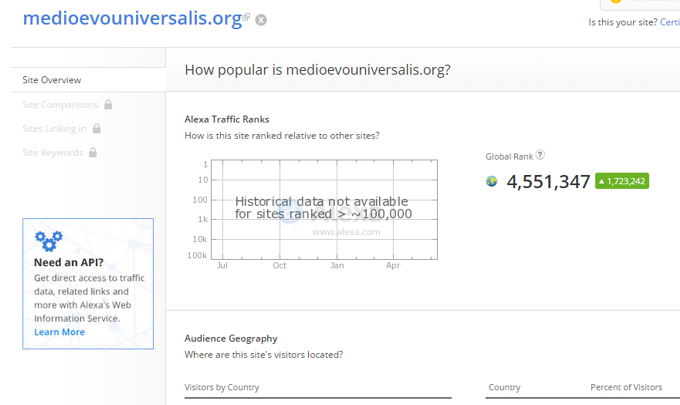Click the Percent of Visitors column header

click(626, 387)
